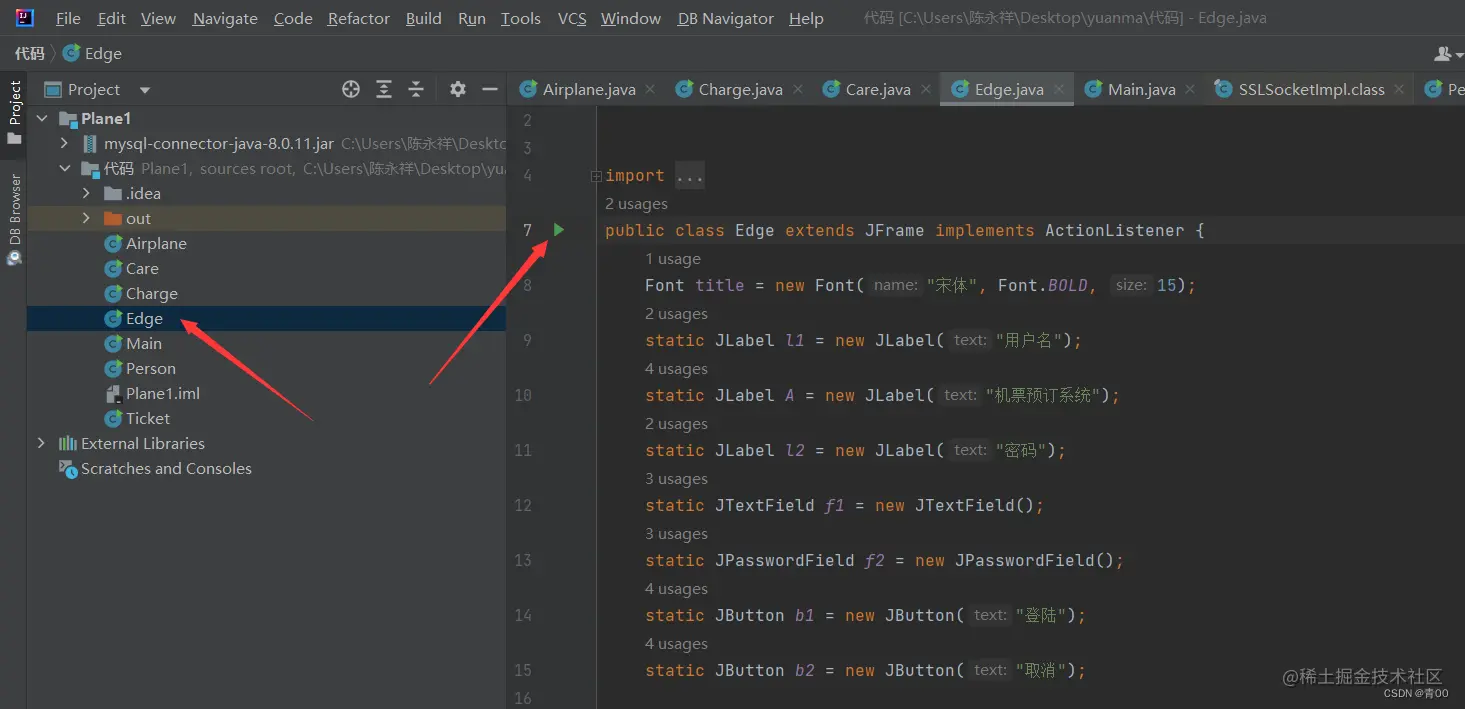Click the Expand All icon in Project panel
The image size is (1465, 709).
[384, 89]
